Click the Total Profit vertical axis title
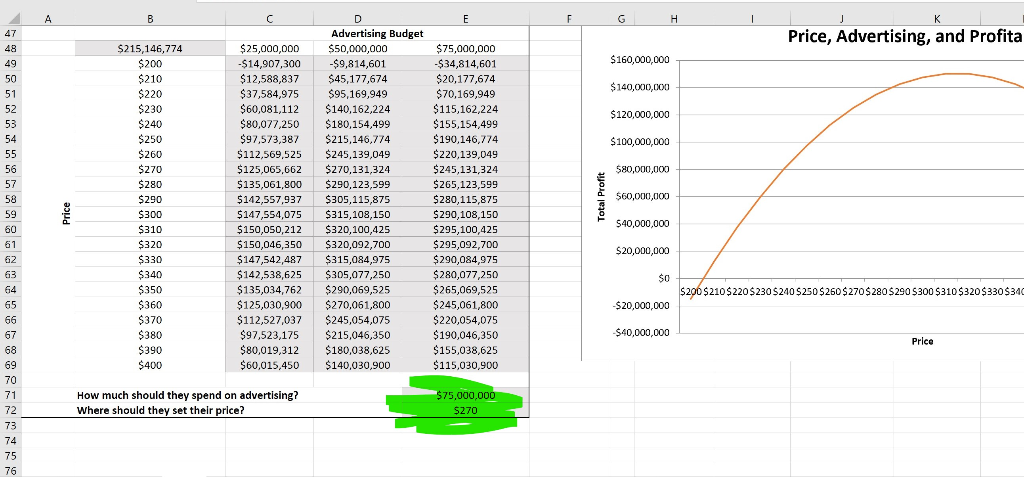Image resolution: width=1024 pixels, height=477 pixels. [x=601, y=197]
